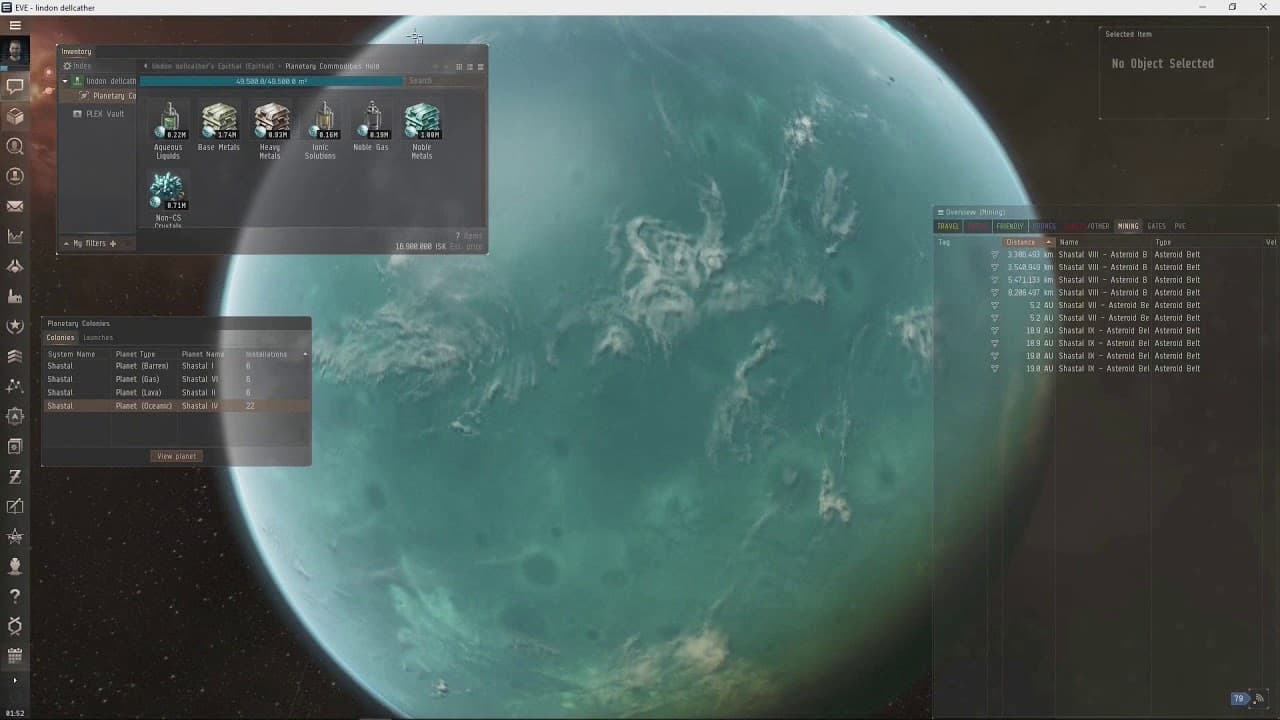Screen dimensions: 1280x720
Task: Go back in inventory breadcrumb arrow
Action: (x=146, y=66)
